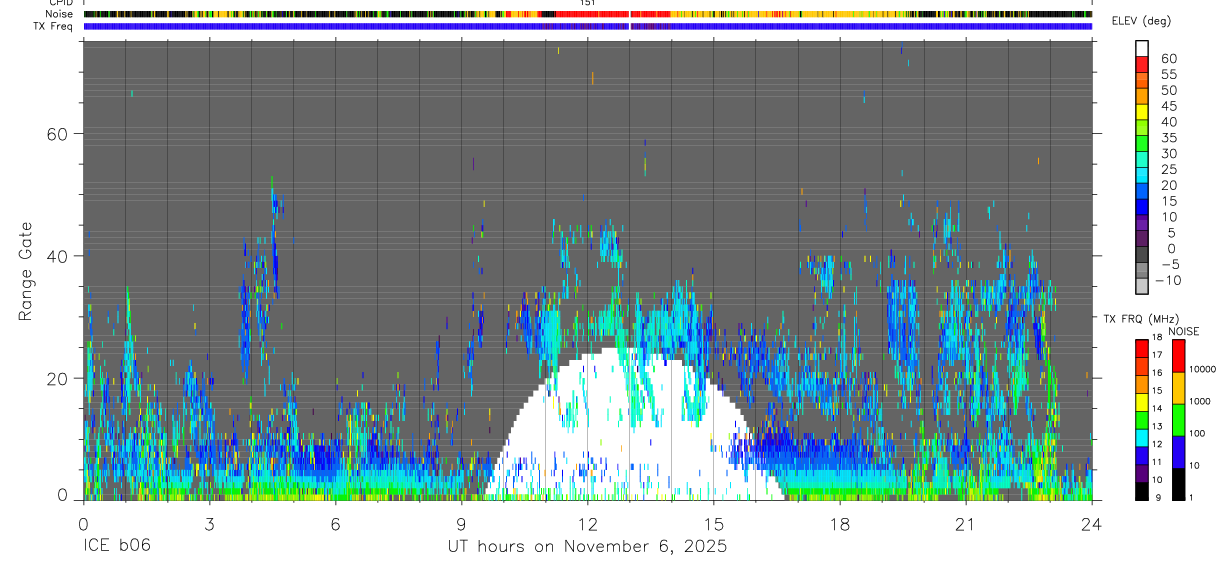Click the x-axis tick label '12'
The width and height of the screenshot is (1228, 567).
click(587, 523)
